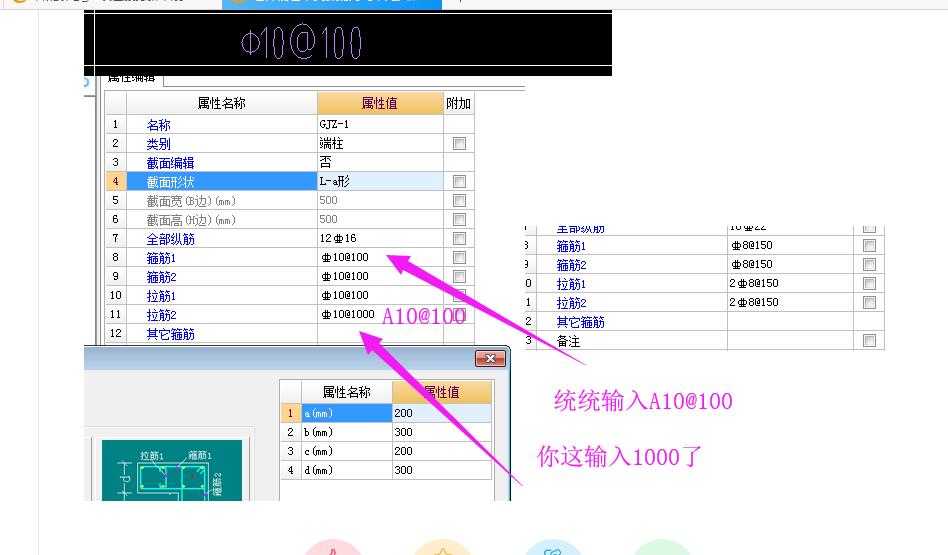Edit the 12⌀16 longitudinal bar value
The height and width of the screenshot is (555, 948).
(380, 238)
